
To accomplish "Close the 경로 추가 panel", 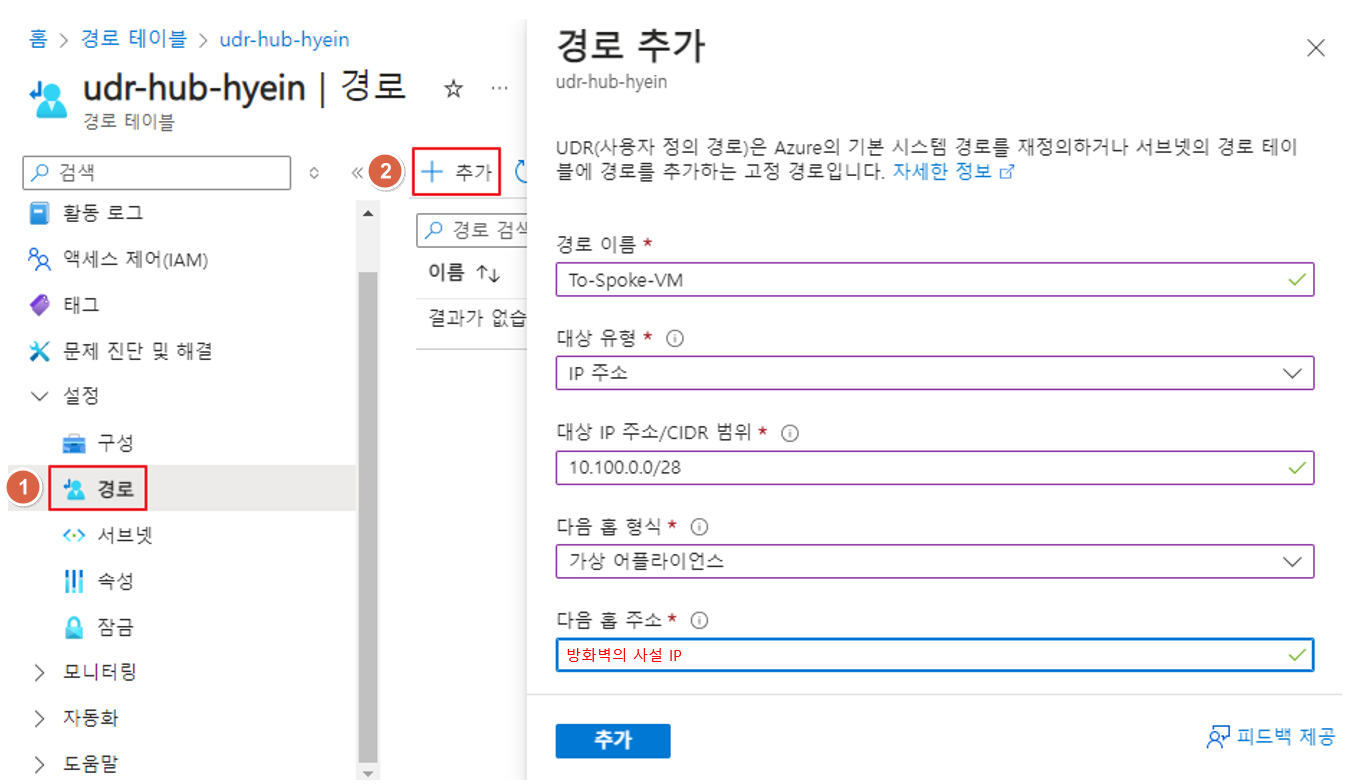I will point(1316,48).
